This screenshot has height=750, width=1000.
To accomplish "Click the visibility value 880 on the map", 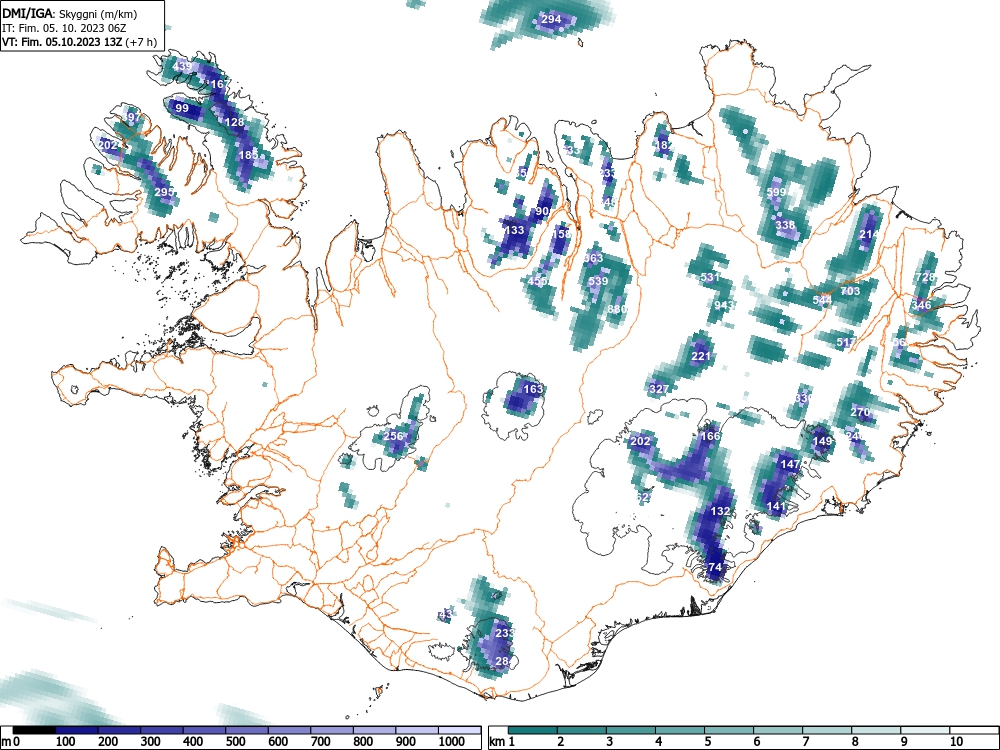I will [617, 309].
